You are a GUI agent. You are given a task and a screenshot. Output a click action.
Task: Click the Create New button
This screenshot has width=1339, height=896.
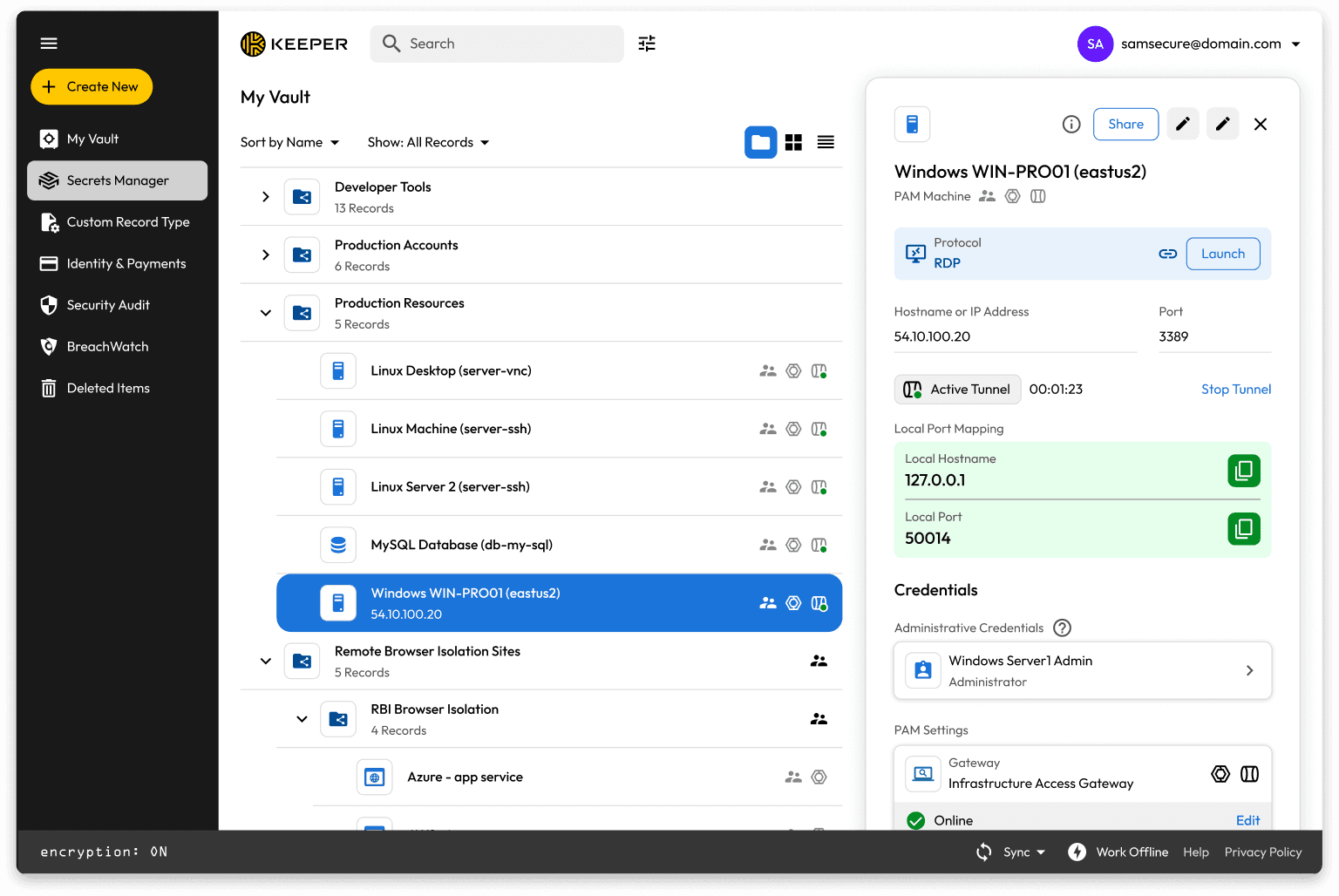point(92,87)
